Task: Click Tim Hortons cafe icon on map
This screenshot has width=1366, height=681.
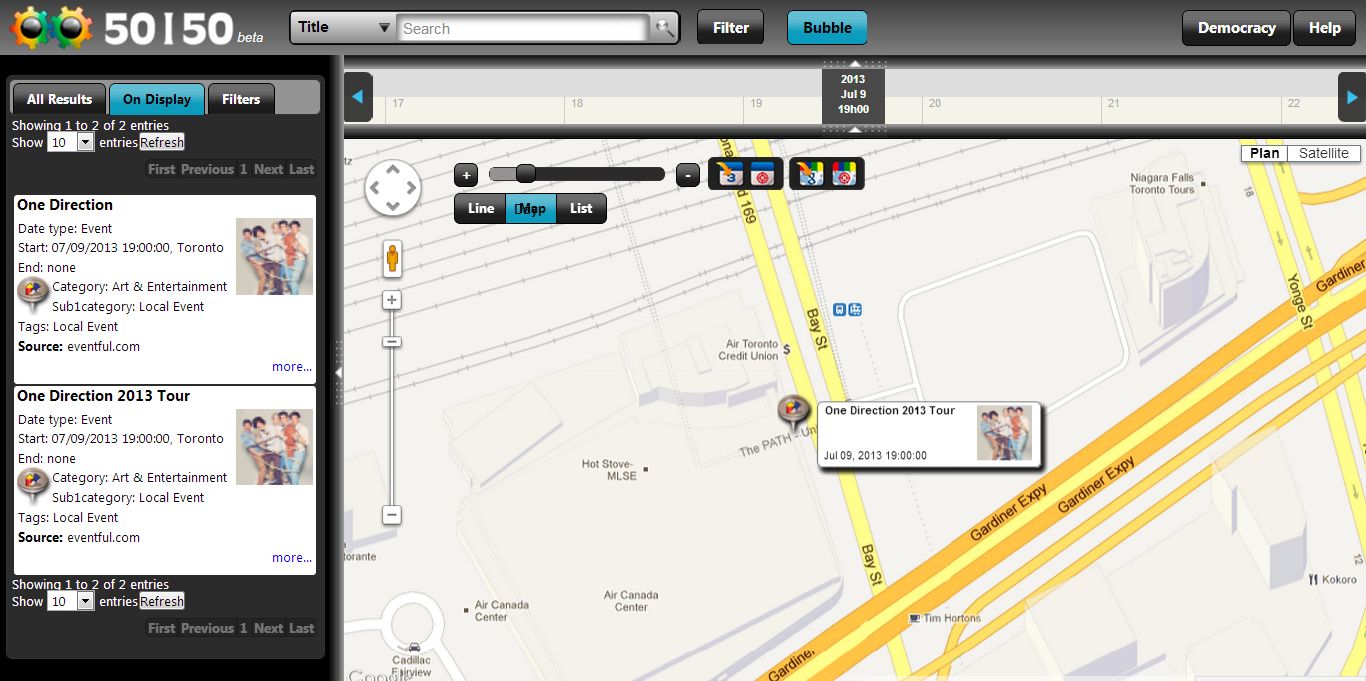Action: click(x=914, y=618)
